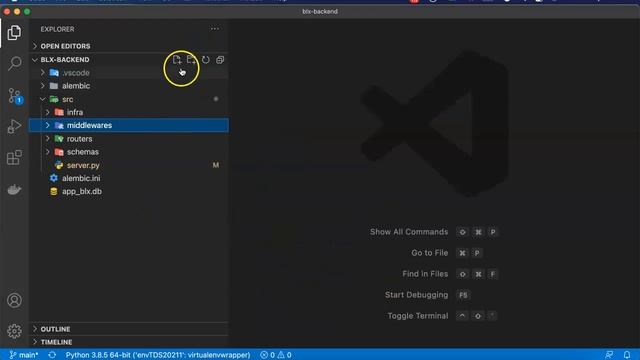Expand the alembic folder

point(129,86)
